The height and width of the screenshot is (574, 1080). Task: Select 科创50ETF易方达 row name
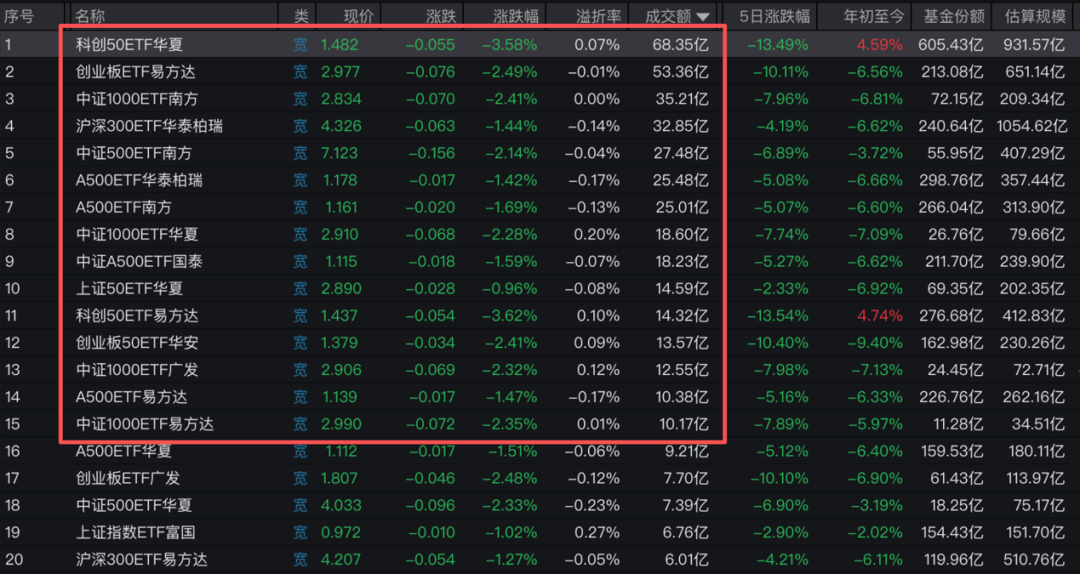point(136,316)
